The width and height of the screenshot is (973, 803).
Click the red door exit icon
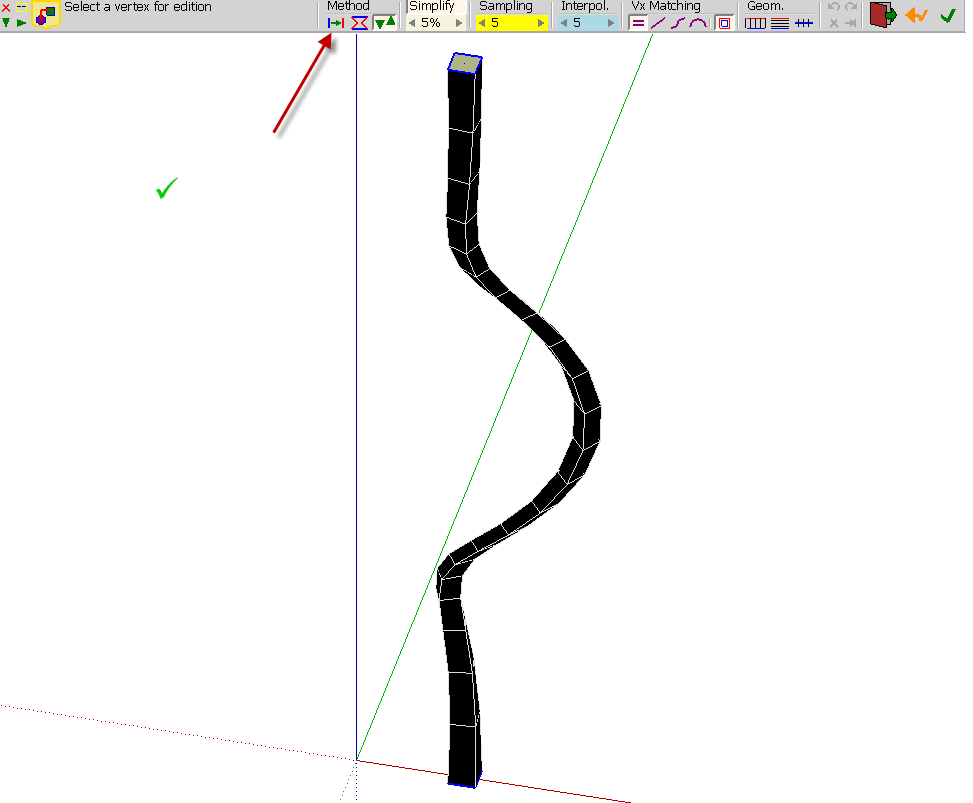(882, 14)
